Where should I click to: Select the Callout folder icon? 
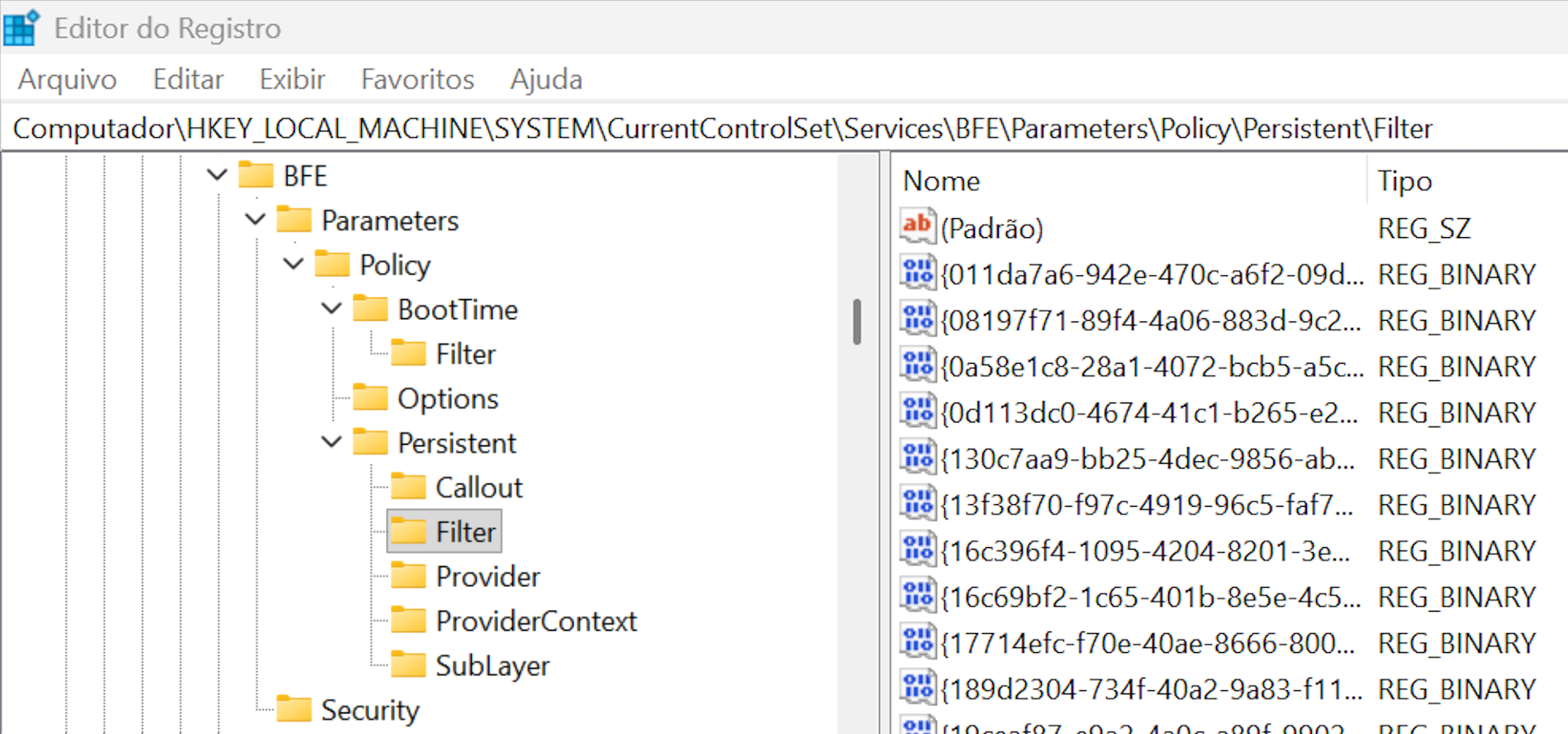(x=408, y=487)
